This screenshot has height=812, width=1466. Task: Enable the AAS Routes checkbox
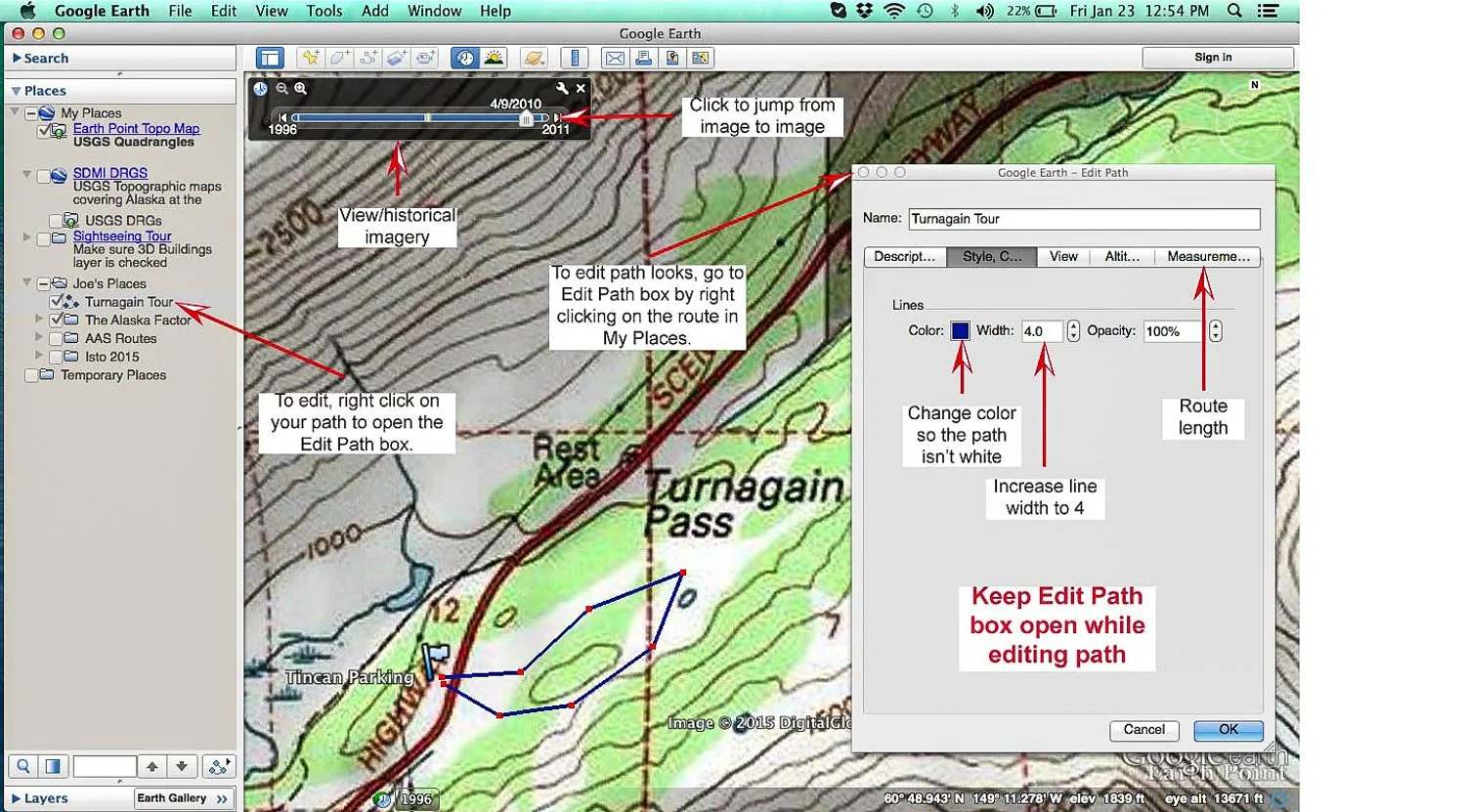tap(56, 338)
